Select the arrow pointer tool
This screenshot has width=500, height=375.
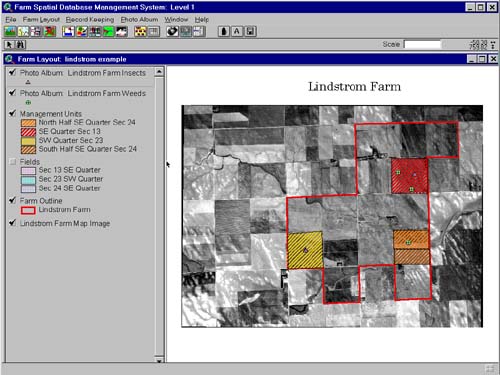pyautogui.click(x=9, y=44)
